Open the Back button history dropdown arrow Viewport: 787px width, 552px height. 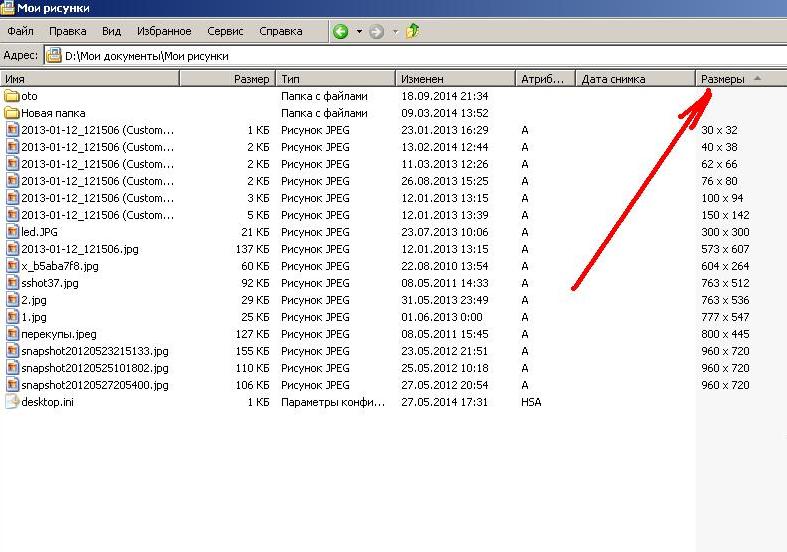(359, 31)
